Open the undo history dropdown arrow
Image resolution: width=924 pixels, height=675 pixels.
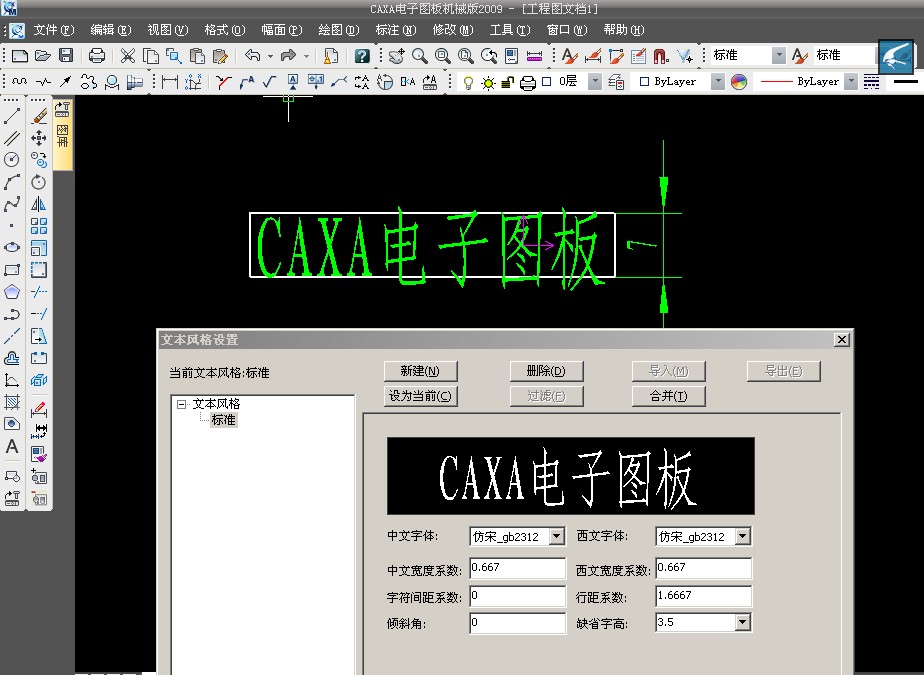[270, 56]
